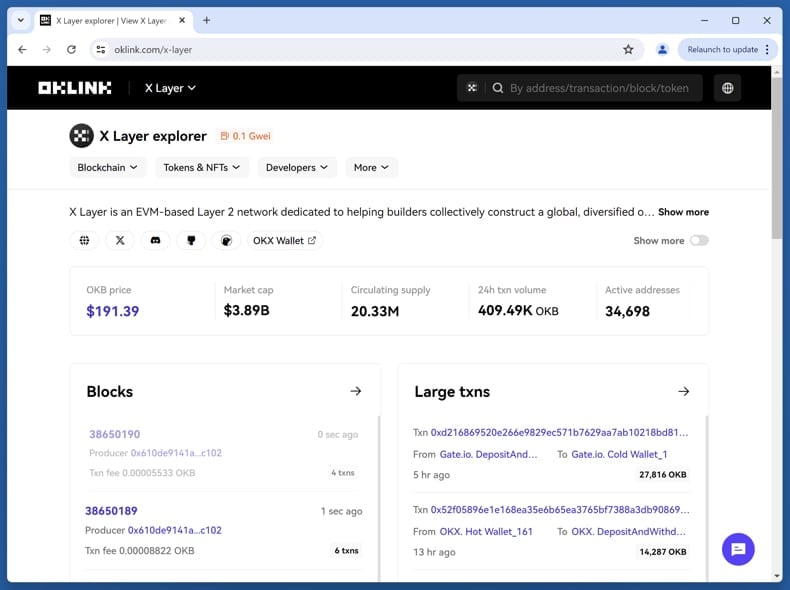This screenshot has width=790, height=590.
Task: Expand the X Layer network dropdown
Action: (170, 88)
